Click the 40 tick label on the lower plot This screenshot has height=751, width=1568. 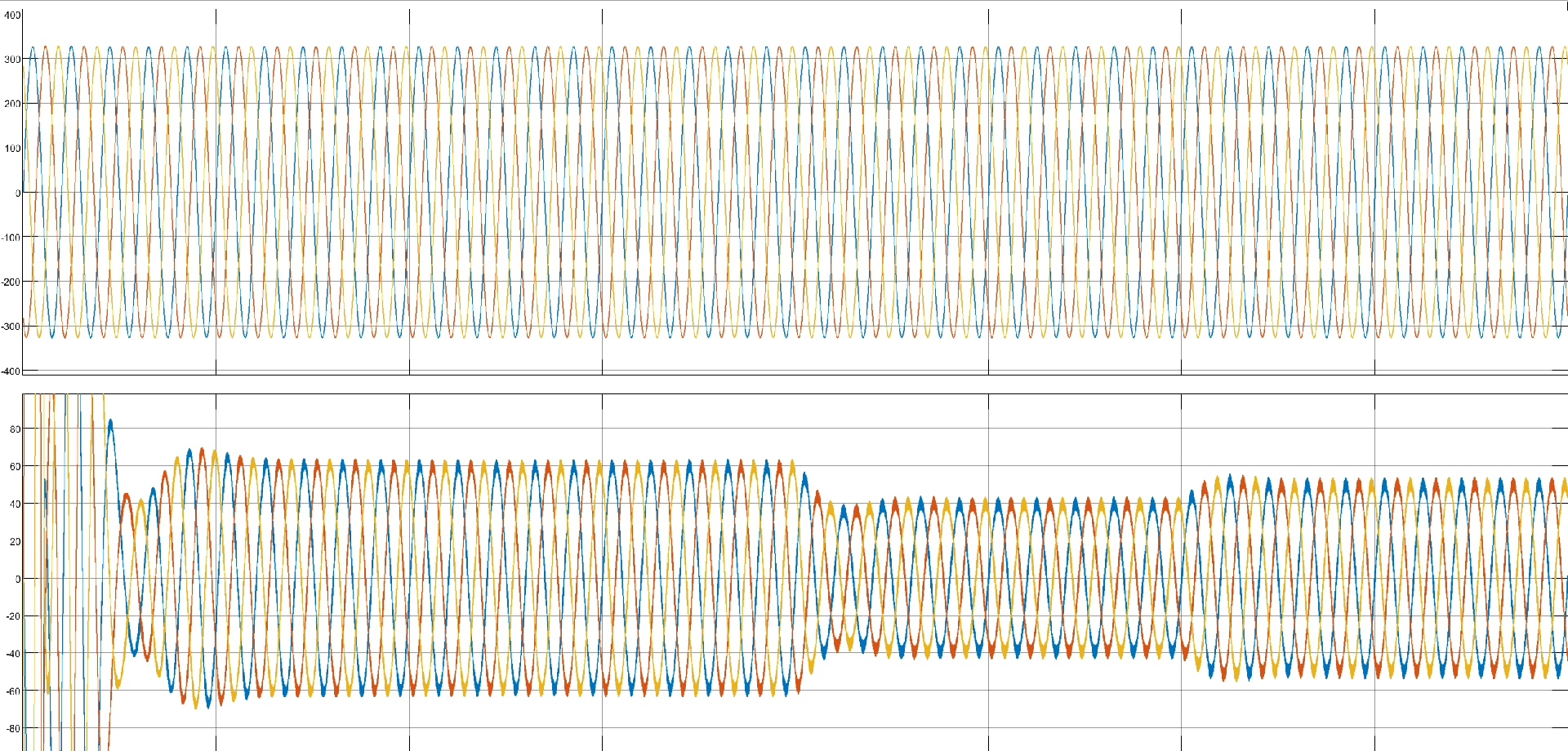(16, 504)
